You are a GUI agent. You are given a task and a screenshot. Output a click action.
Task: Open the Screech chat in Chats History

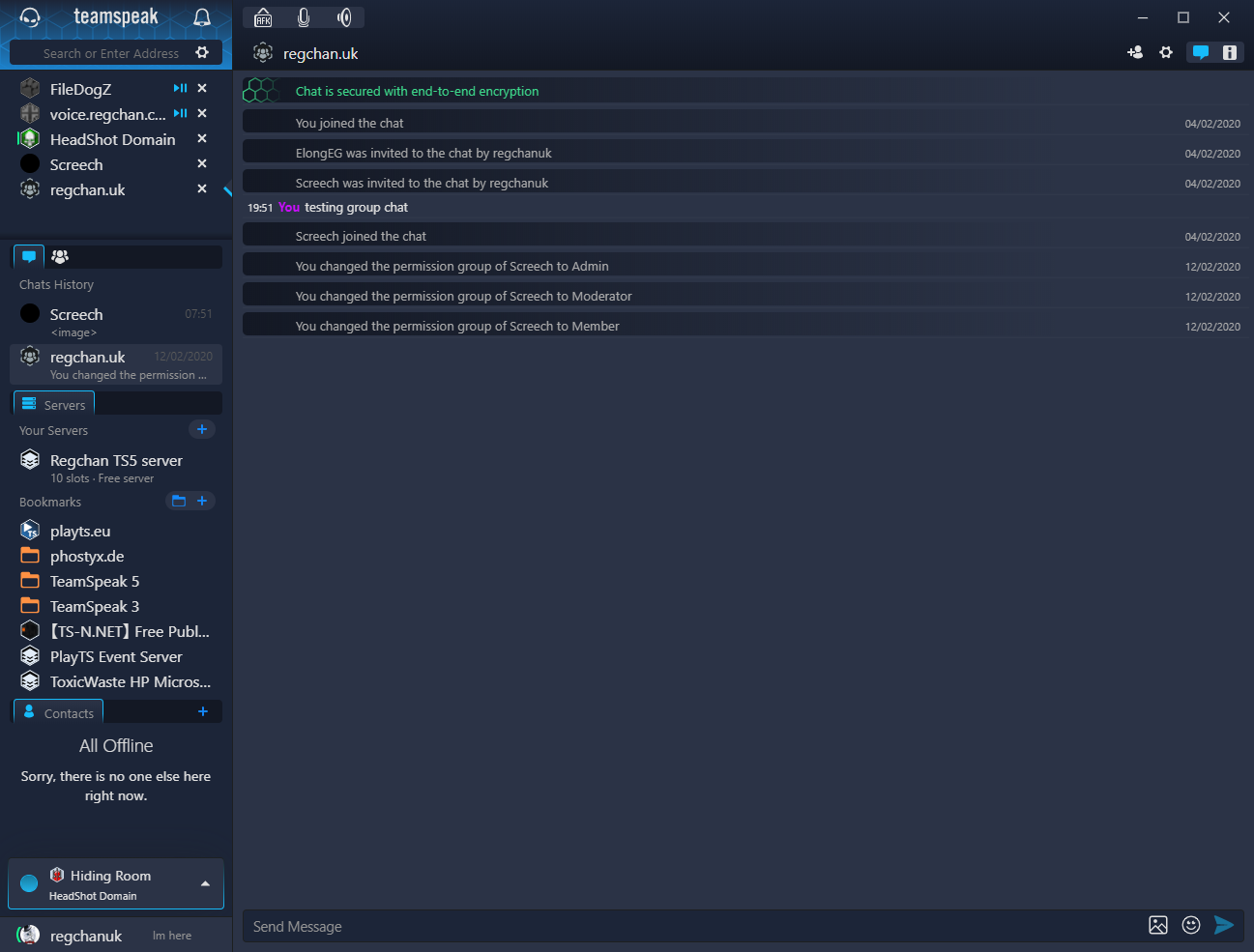click(x=116, y=322)
